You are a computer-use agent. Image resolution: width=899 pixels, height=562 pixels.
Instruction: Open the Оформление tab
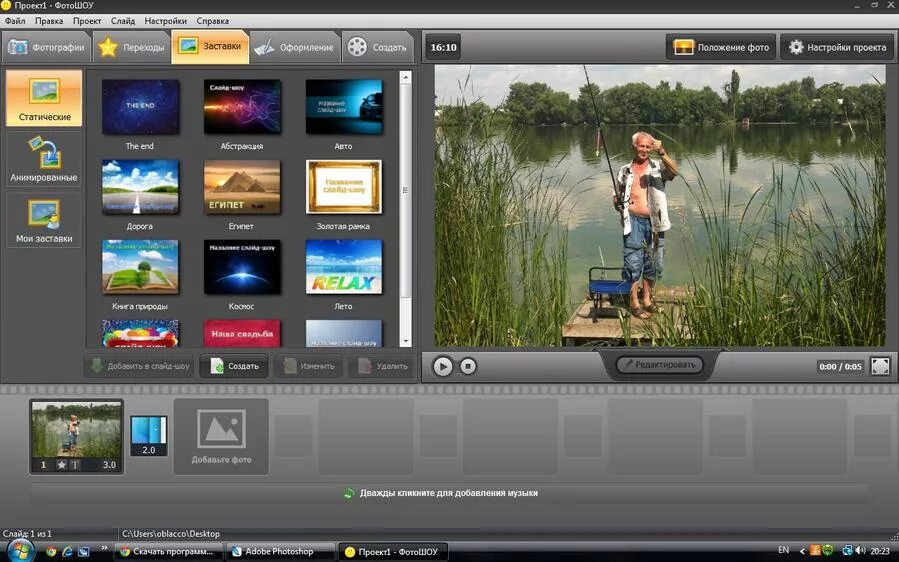(x=295, y=48)
